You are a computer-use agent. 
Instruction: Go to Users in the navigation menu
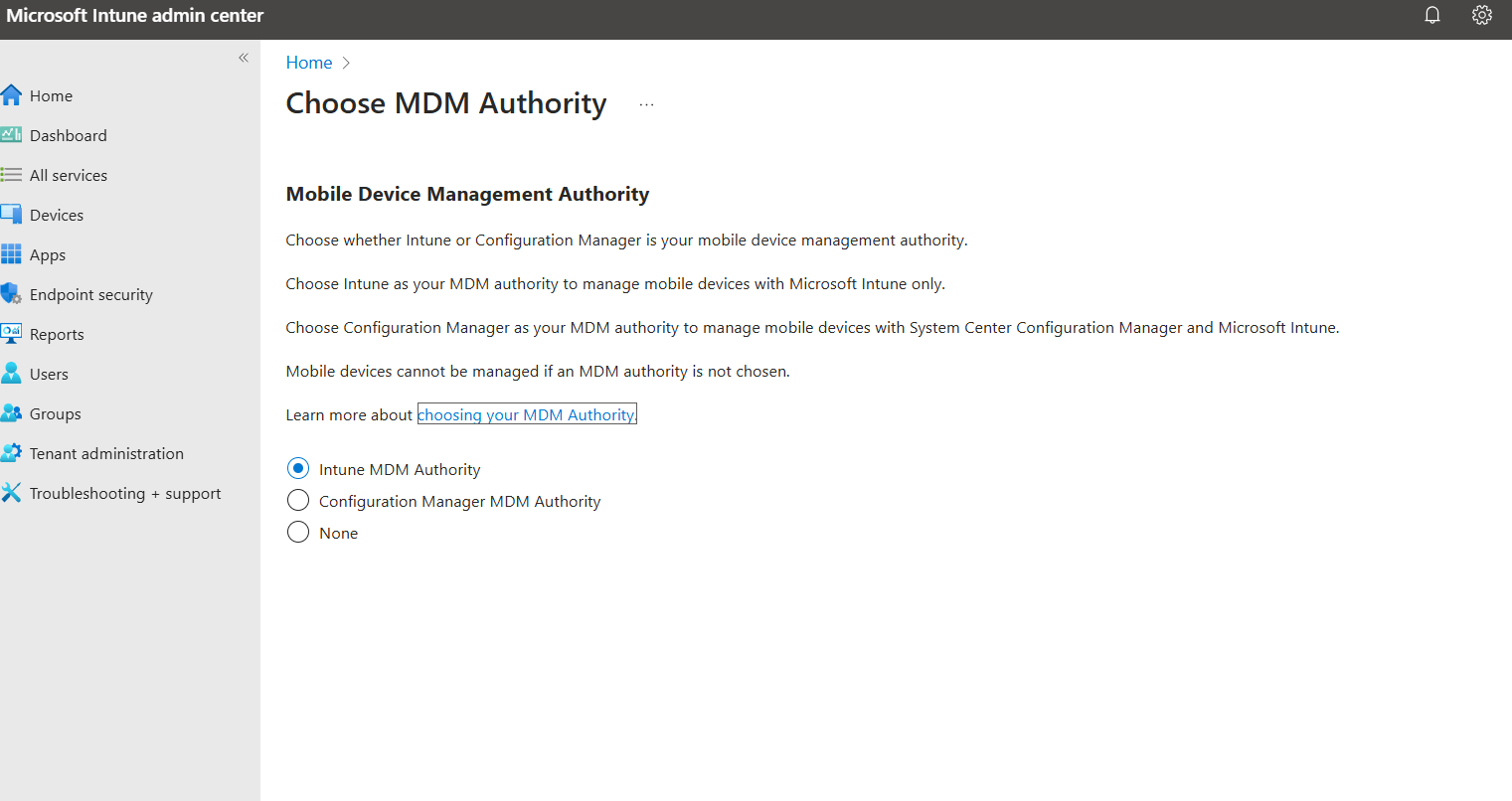coord(49,374)
